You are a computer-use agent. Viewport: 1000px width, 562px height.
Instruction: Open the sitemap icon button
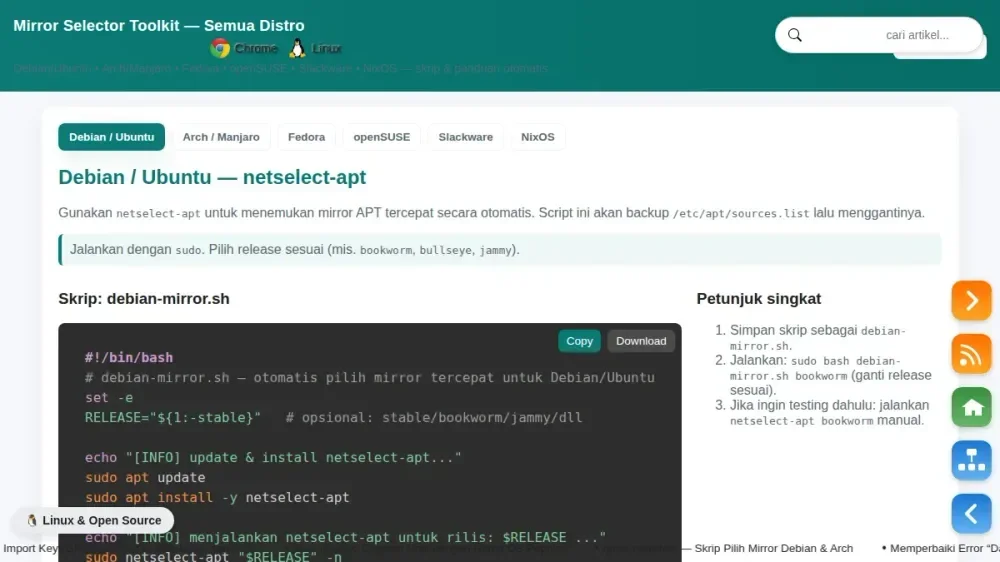tap(971, 460)
